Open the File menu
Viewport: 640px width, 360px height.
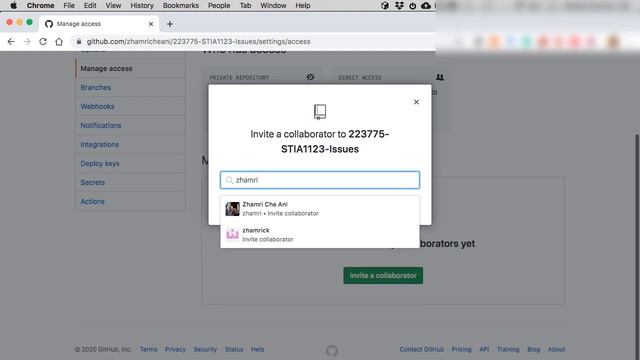point(69,6)
